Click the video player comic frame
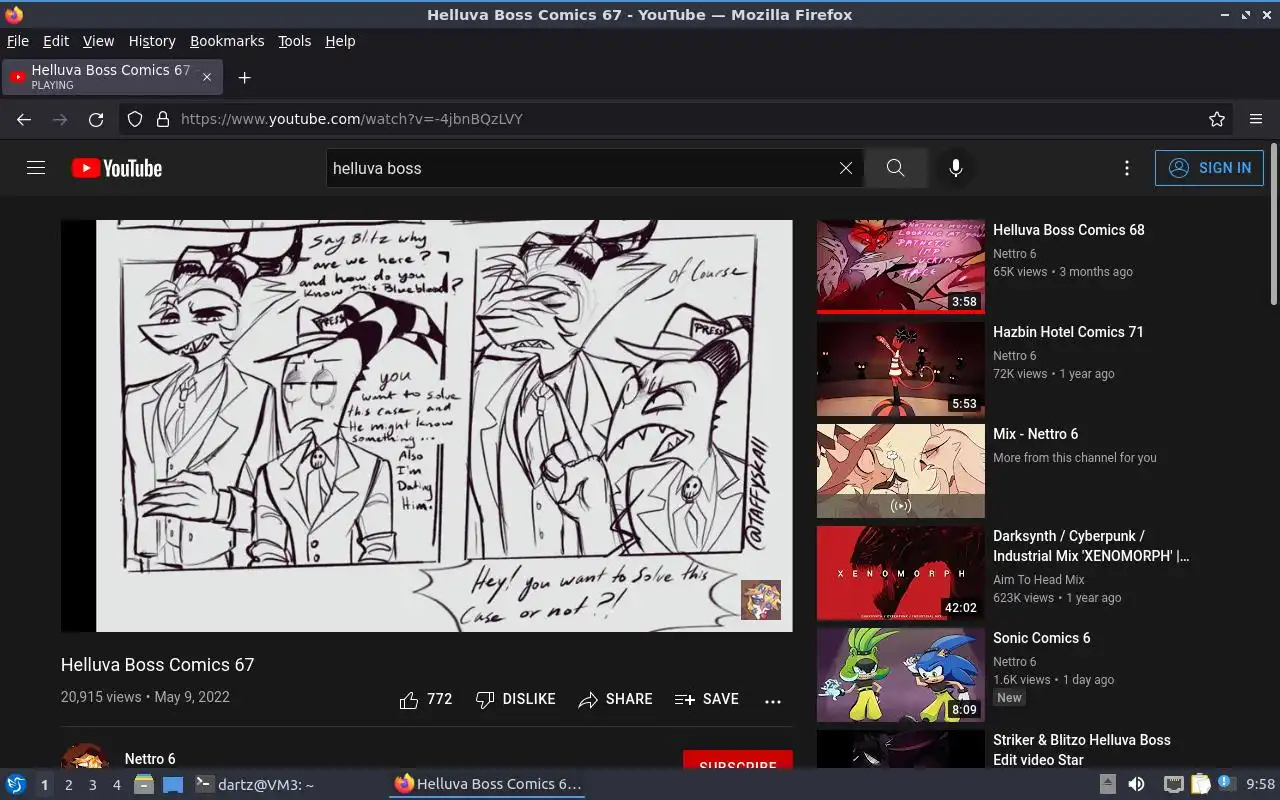 (427, 426)
